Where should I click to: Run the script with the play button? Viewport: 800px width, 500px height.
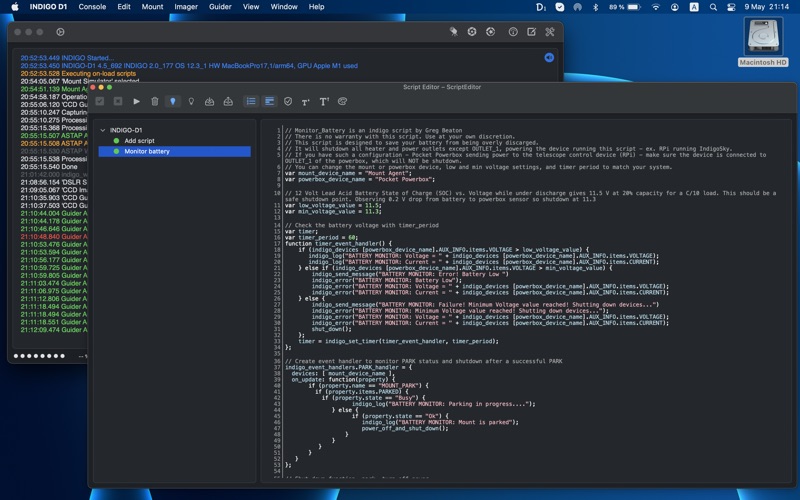click(137, 101)
